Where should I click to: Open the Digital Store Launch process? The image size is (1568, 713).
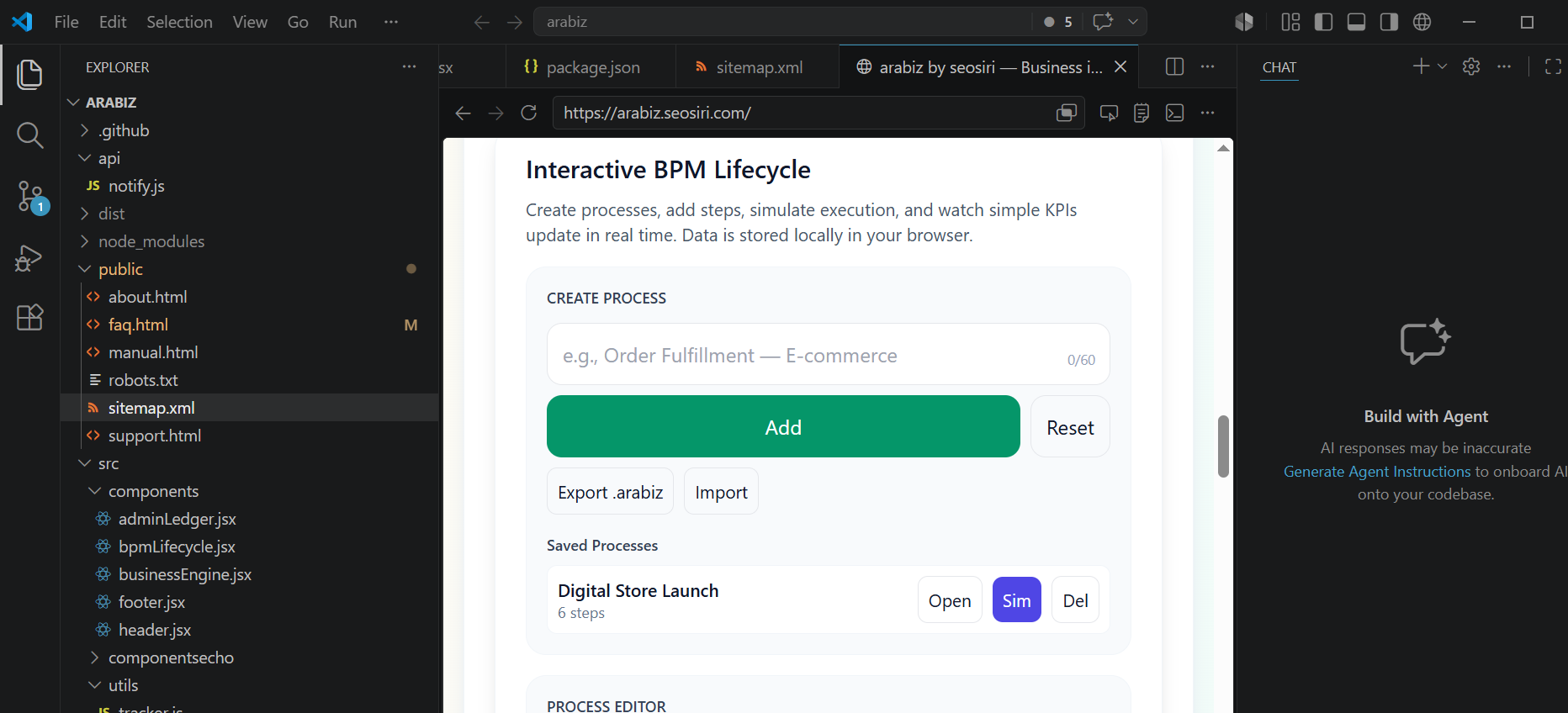coord(950,600)
